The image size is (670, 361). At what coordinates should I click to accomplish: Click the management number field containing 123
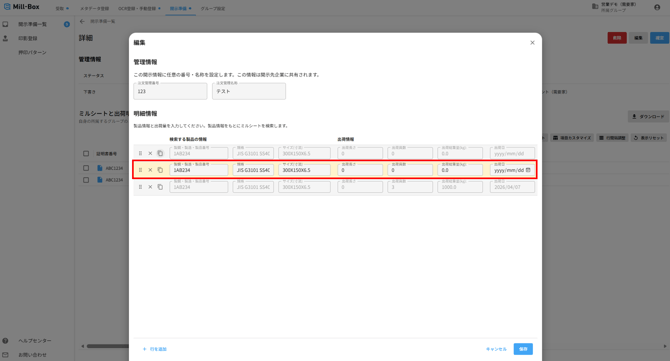click(170, 91)
